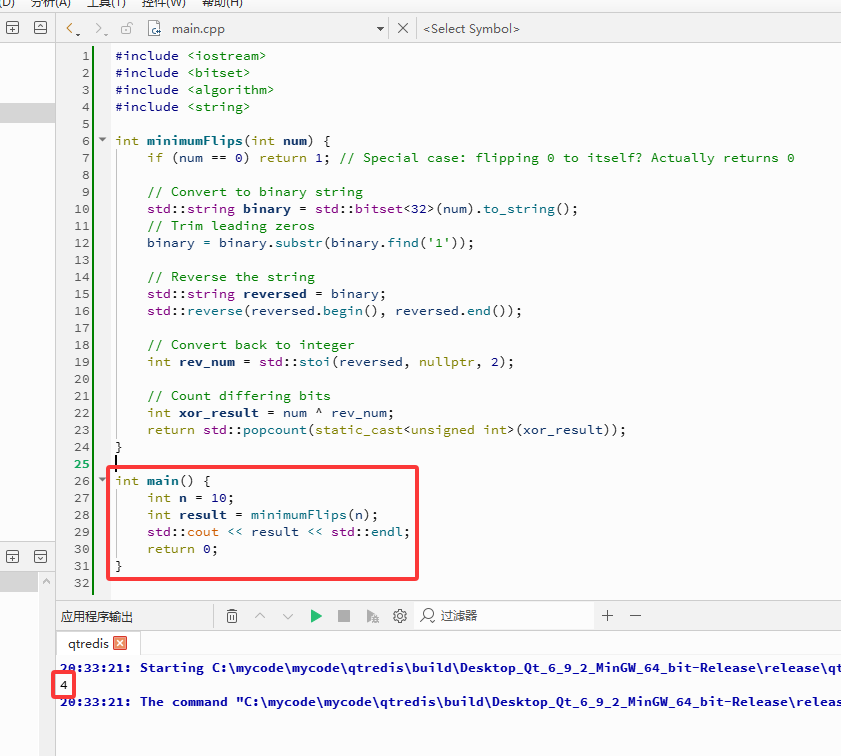
Task: Click the sidebar scrollbar up arrow
Action: tap(47, 581)
